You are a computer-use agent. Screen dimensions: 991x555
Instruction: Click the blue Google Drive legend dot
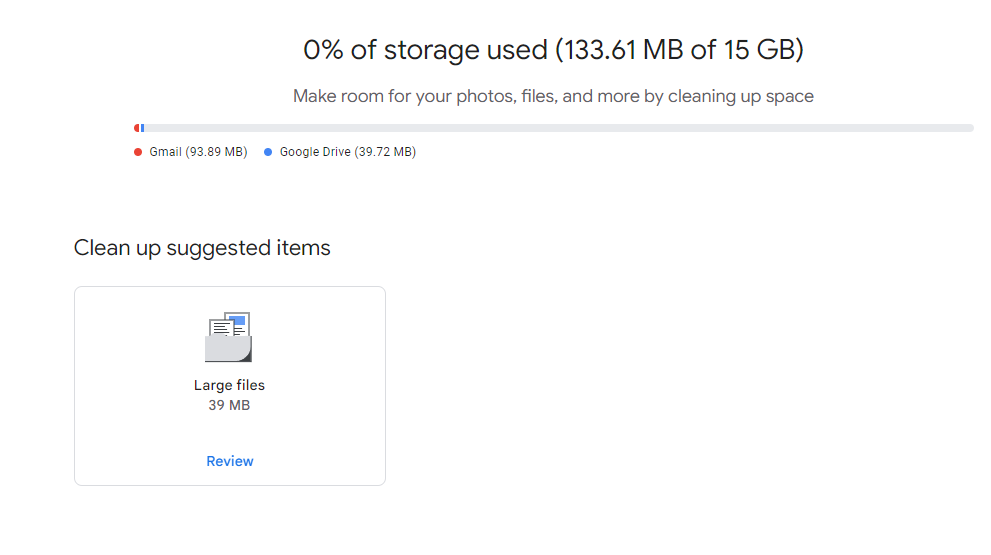[268, 152]
